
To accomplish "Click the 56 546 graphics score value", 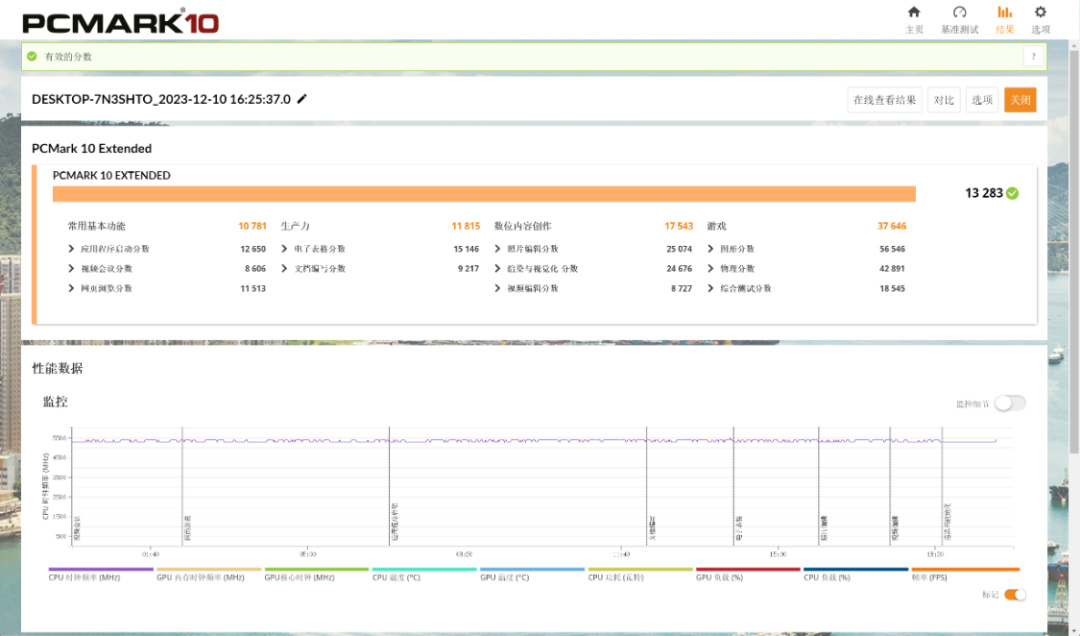I will tap(892, 249).
